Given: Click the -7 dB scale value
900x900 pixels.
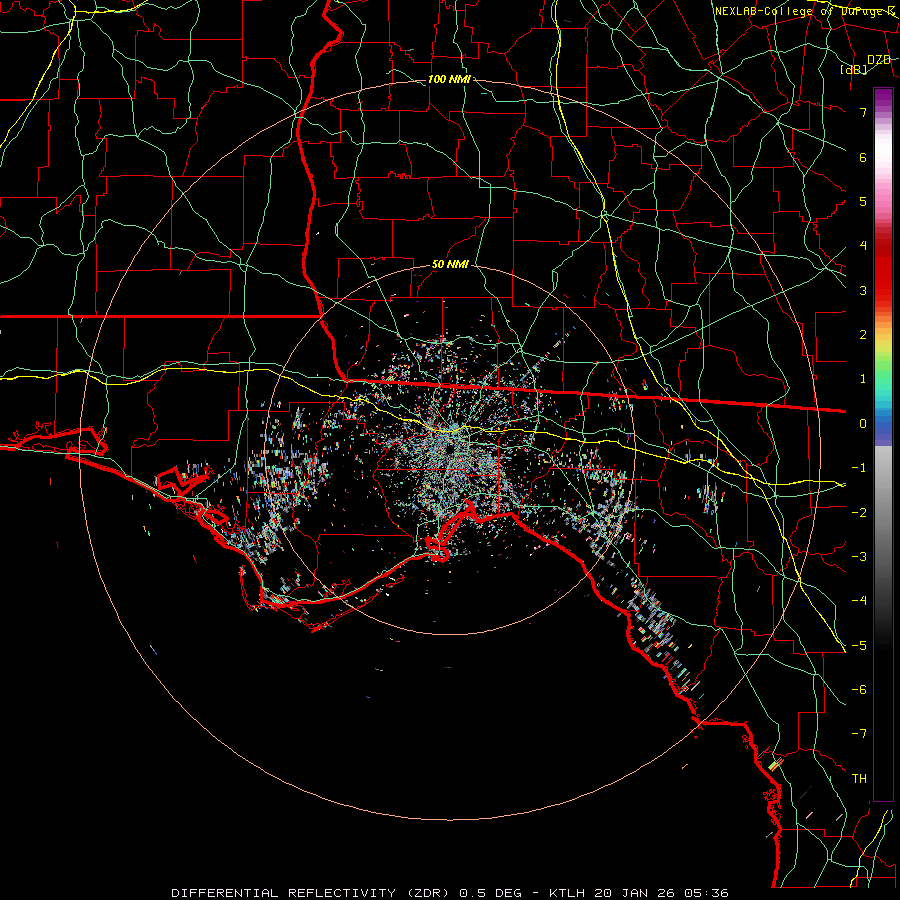Looking at the screenshot, I should coord(859,734).
